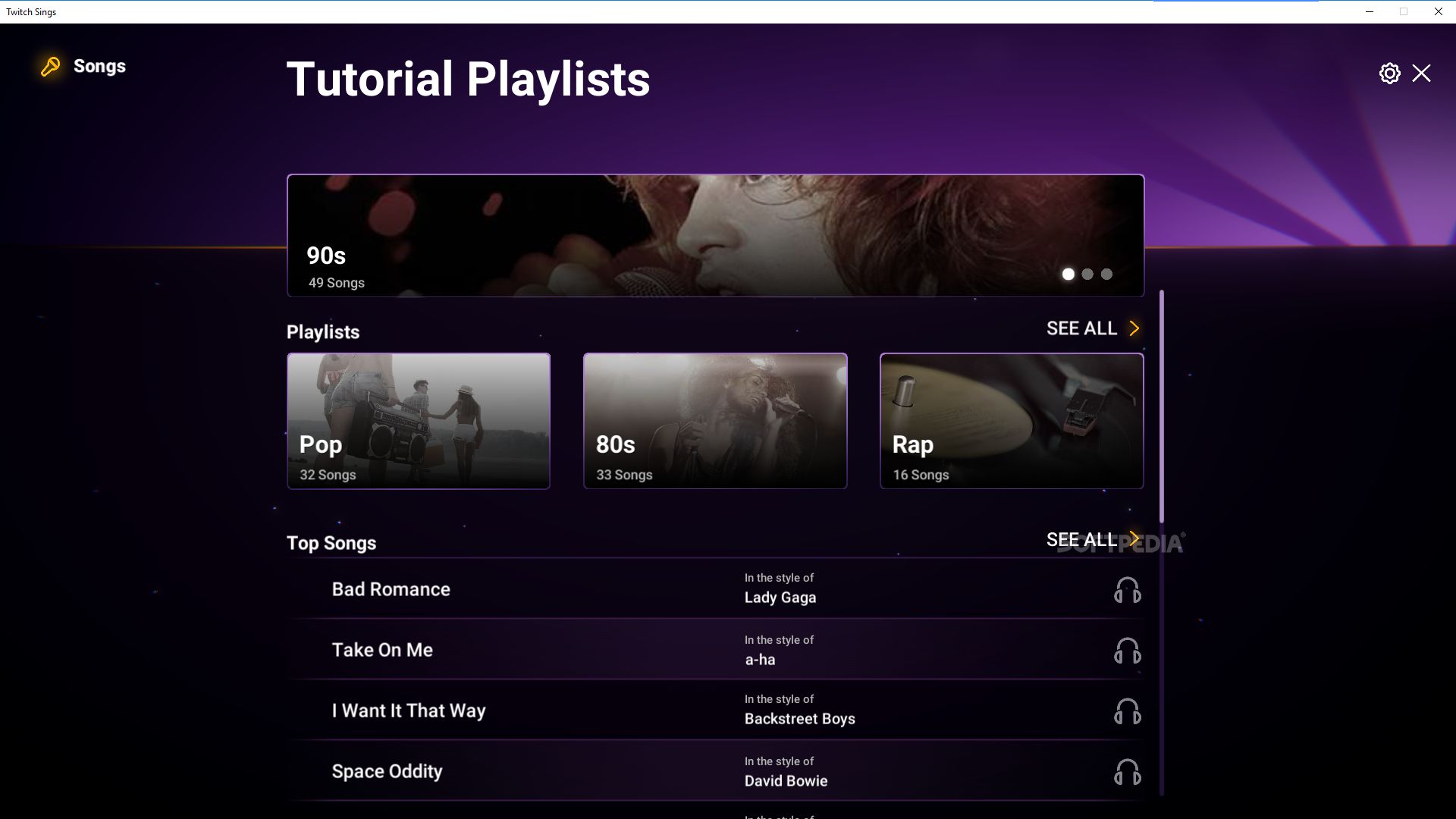1456x819 pixels.
Task: Click the 33 Songs label on 80s
Action: pos(624,475)
